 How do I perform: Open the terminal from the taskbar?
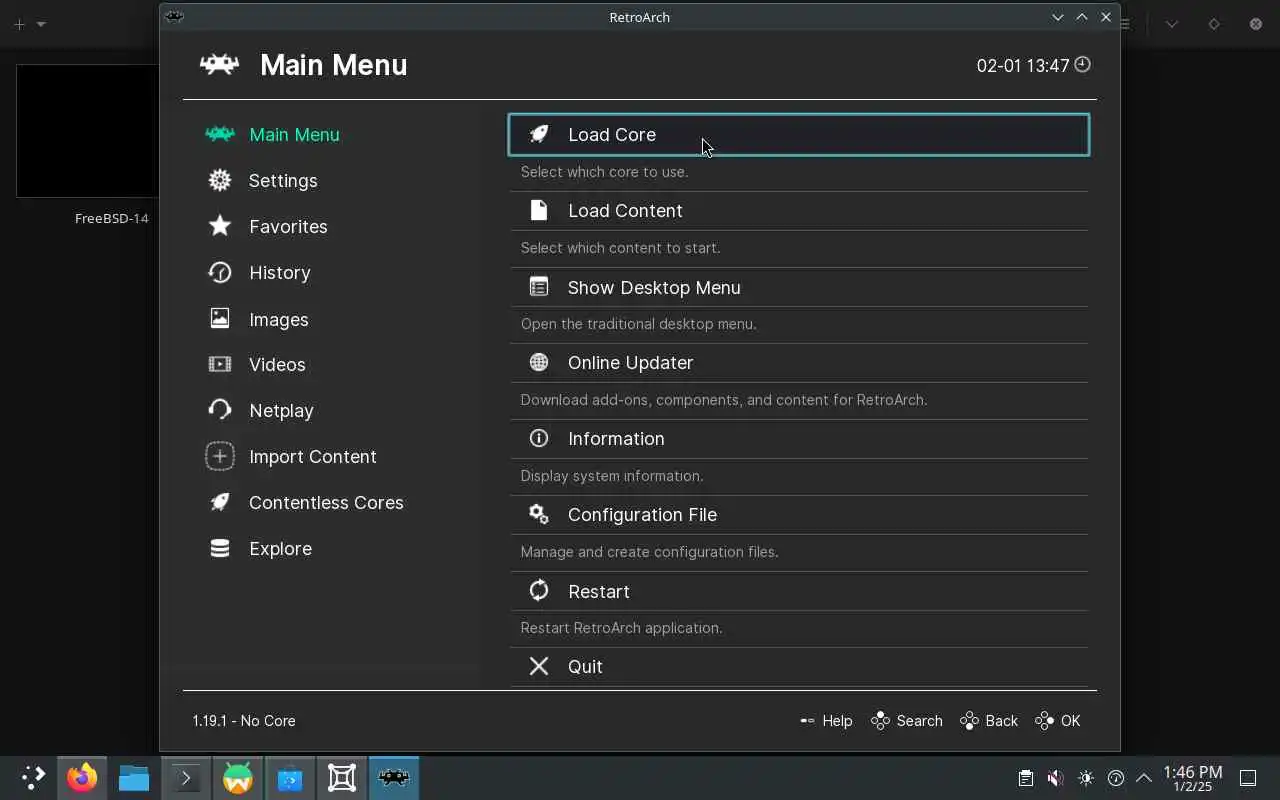(x=186, y=778)
